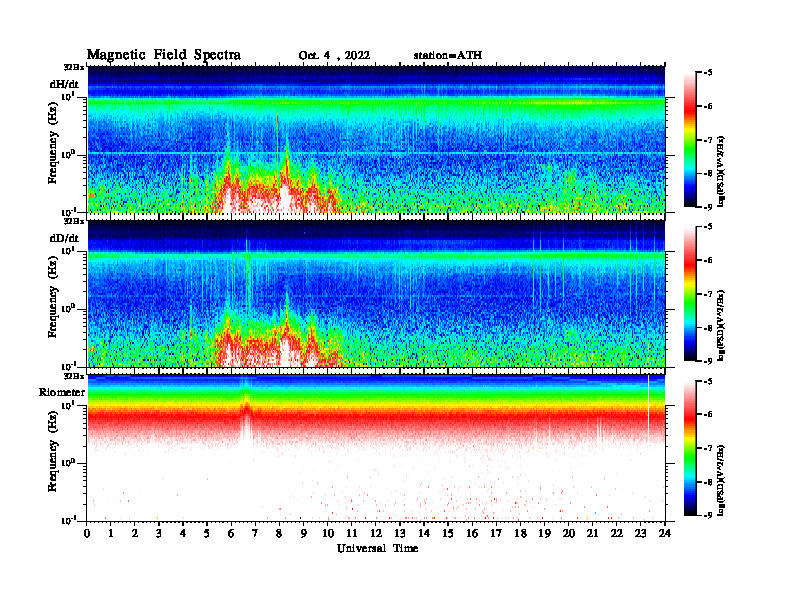792x612 pixels.
Task: Click hour tick label "12" on time axis
Action: (x=376, y=533)
